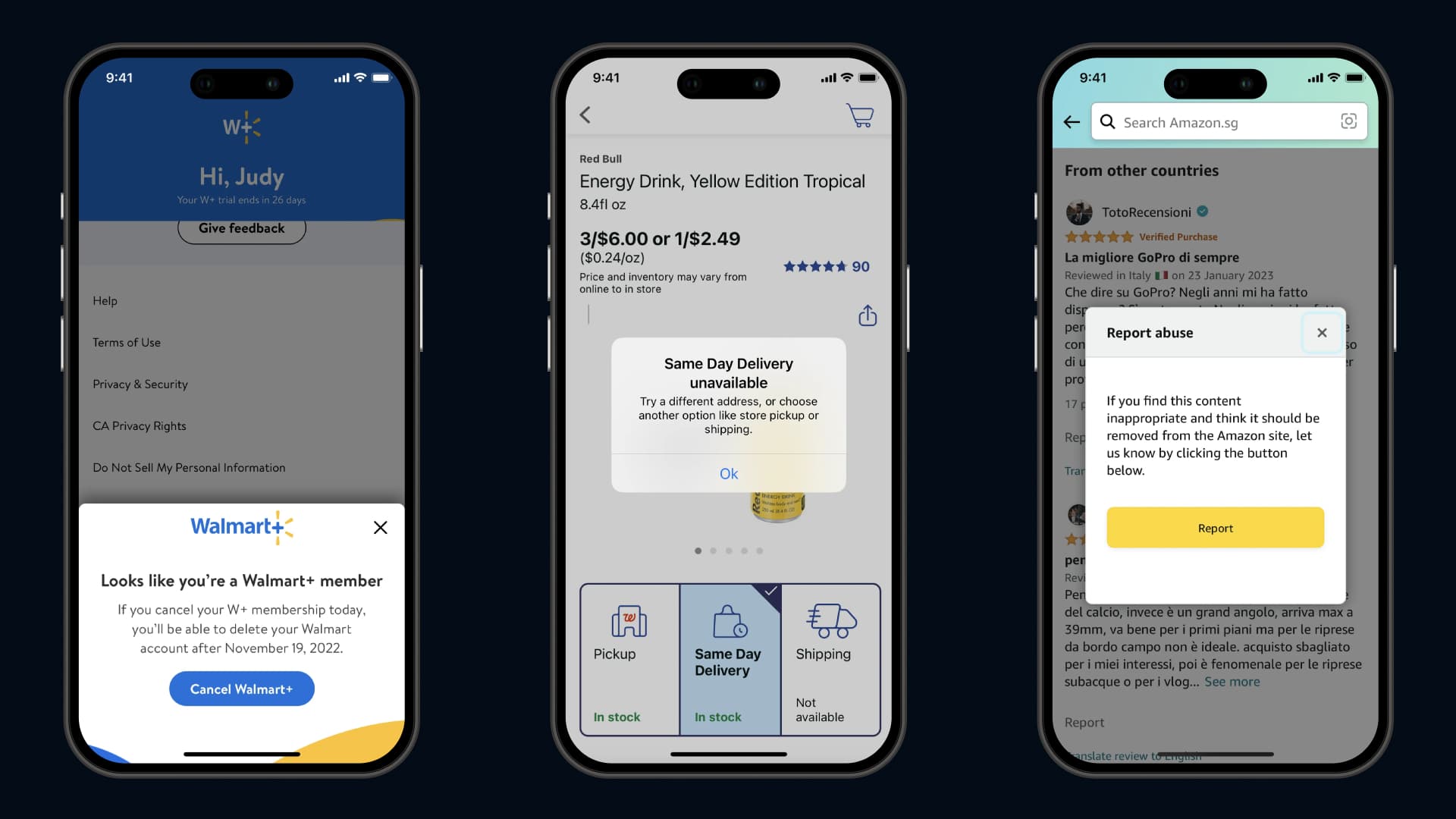Tap Cancel Walmart+ membership button
The height and width of the screenshot is (819, 1456).
click(241, 688)
